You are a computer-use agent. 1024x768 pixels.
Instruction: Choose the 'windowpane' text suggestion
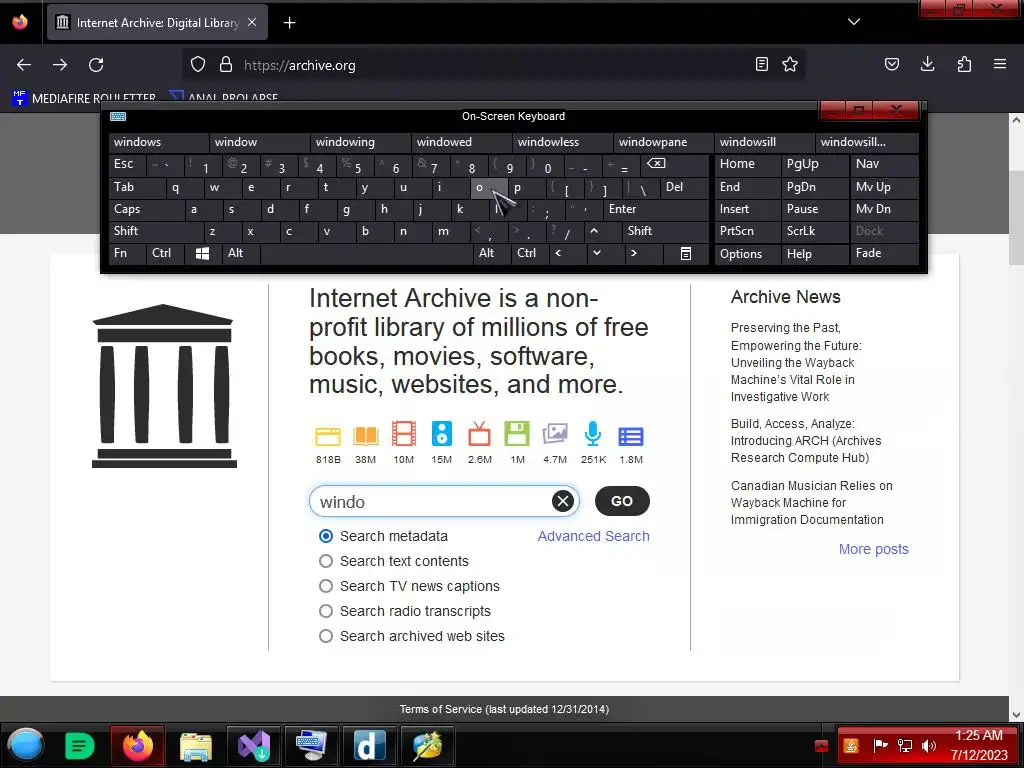[664, 142]
